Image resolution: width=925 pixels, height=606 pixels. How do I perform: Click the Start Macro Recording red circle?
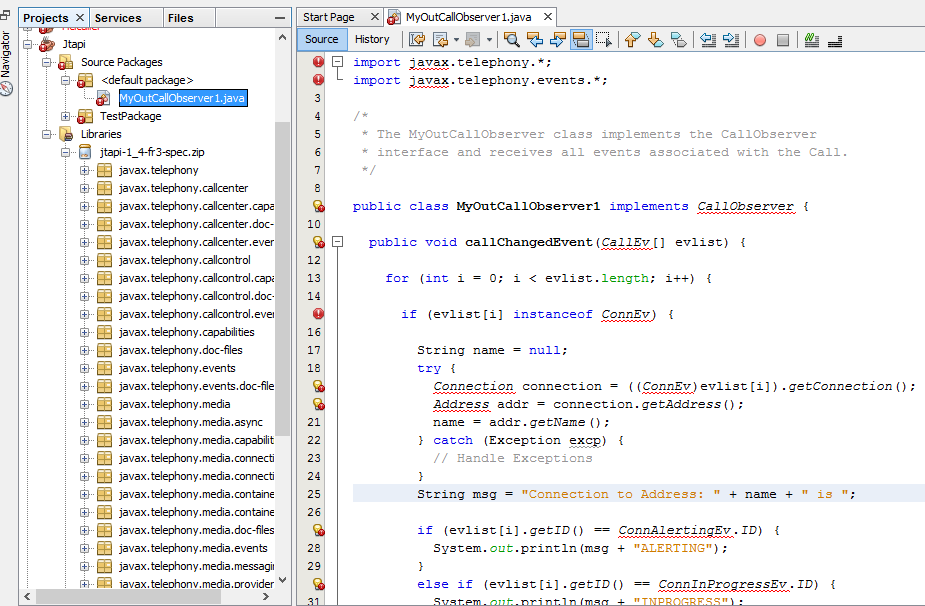pyautogui.click(x=759, y=40)
